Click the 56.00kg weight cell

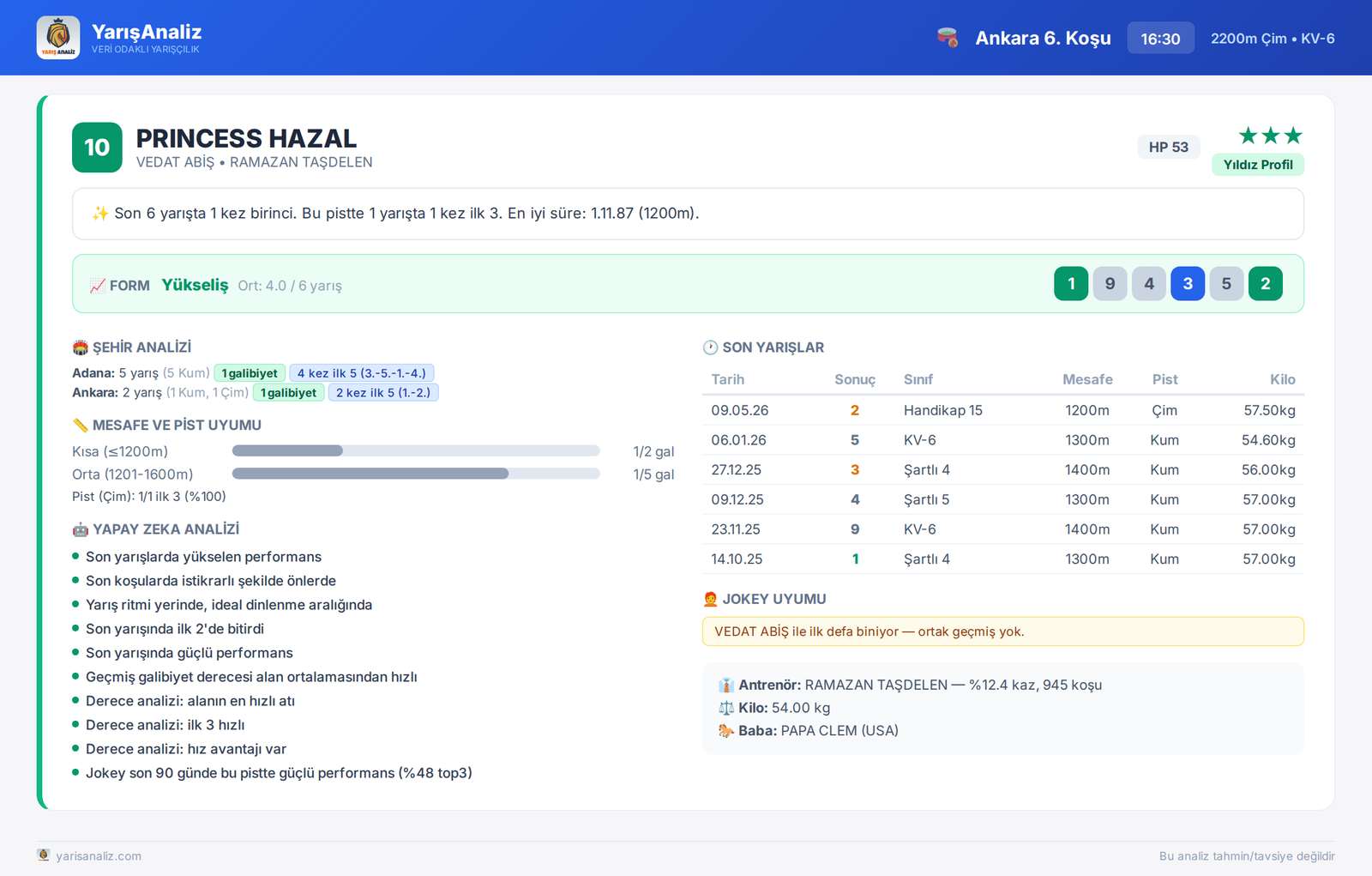[x=1269, y=470]
